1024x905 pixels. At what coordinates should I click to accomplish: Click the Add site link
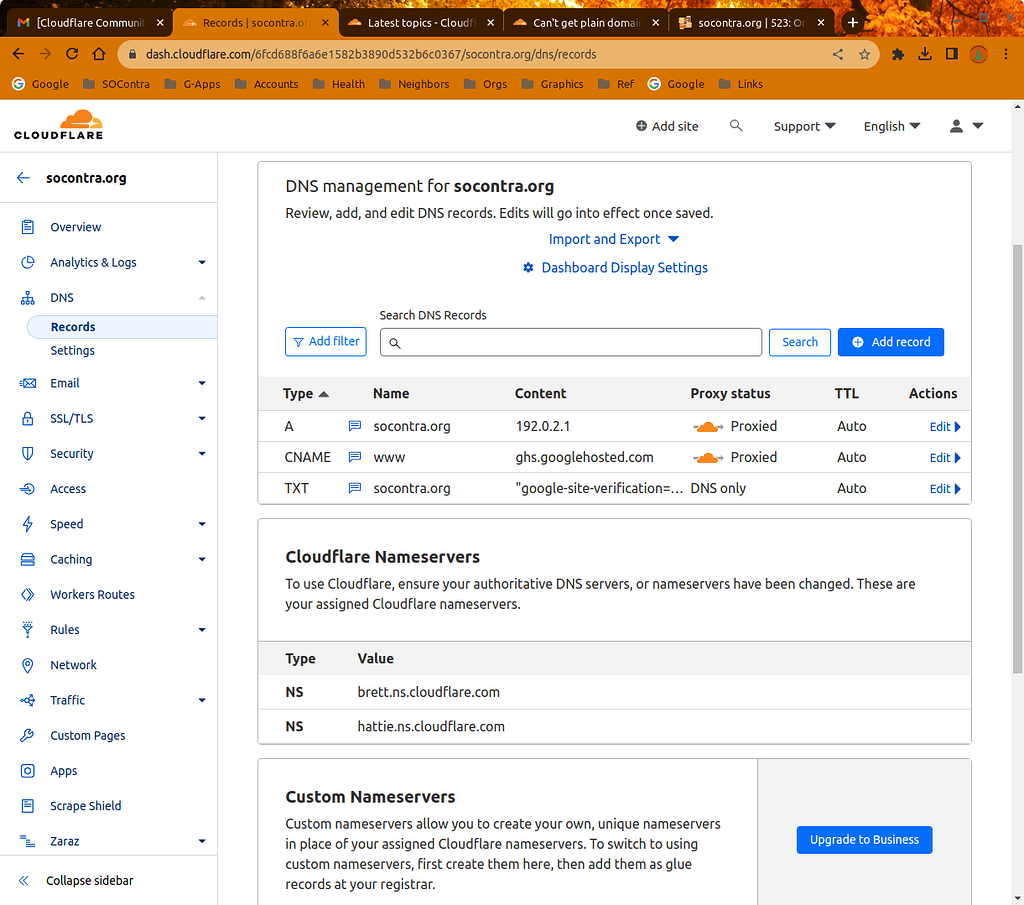click(667, 126)
